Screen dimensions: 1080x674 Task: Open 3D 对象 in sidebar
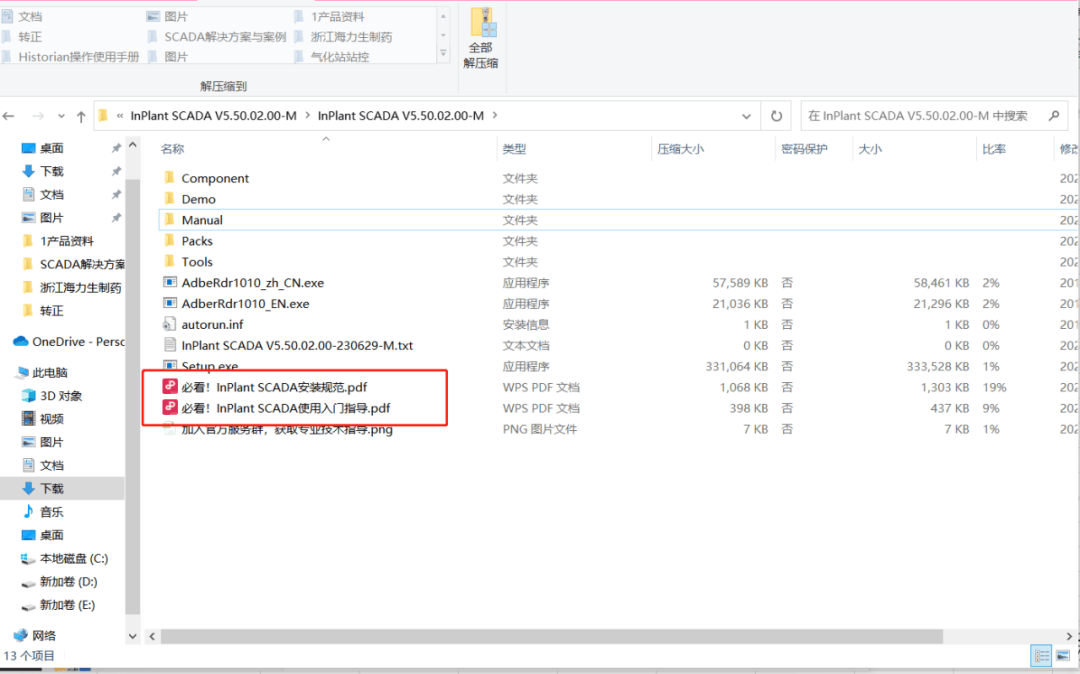(x=61, y=396)
